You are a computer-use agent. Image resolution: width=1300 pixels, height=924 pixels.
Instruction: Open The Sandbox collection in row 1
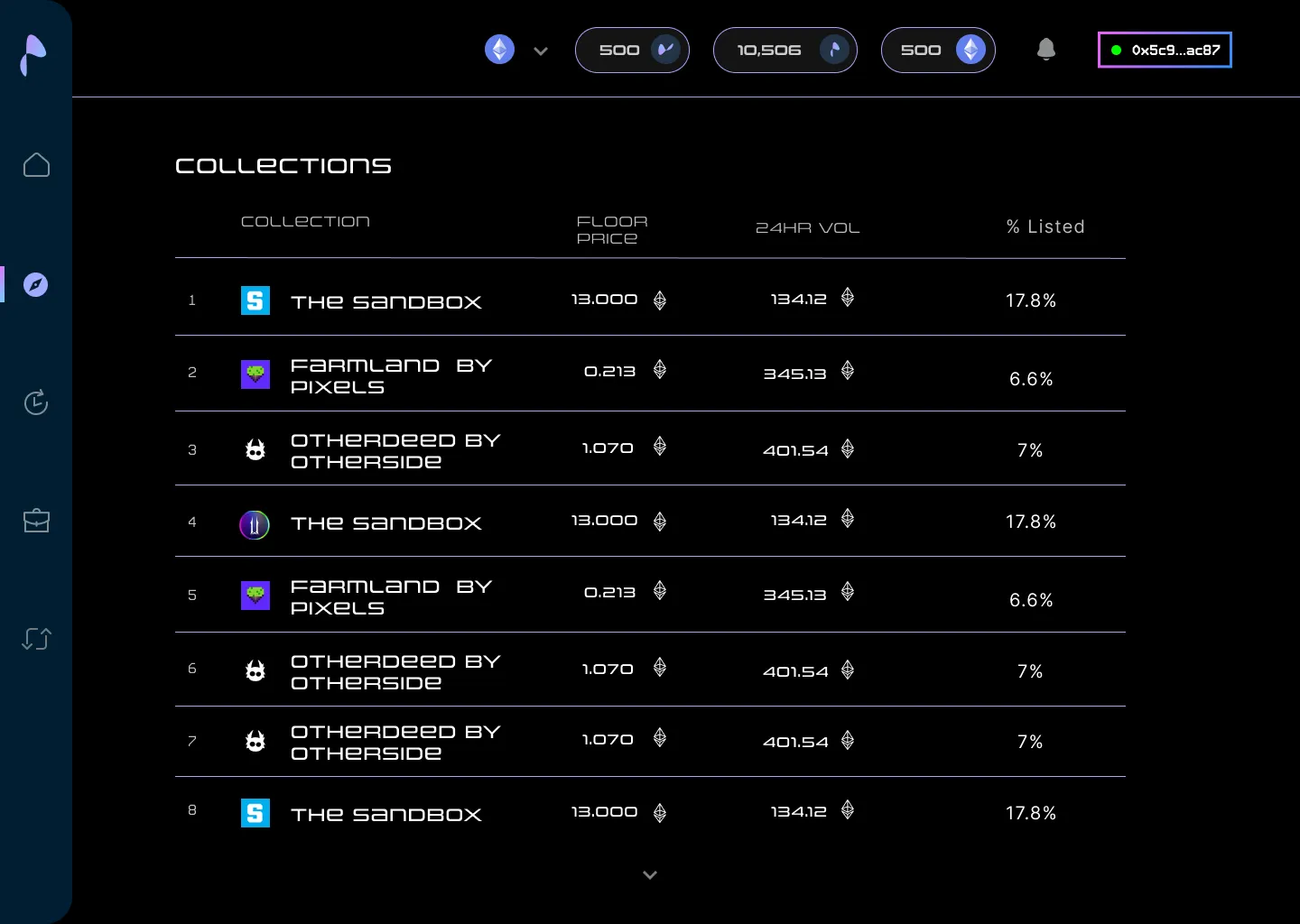(386, 302)
